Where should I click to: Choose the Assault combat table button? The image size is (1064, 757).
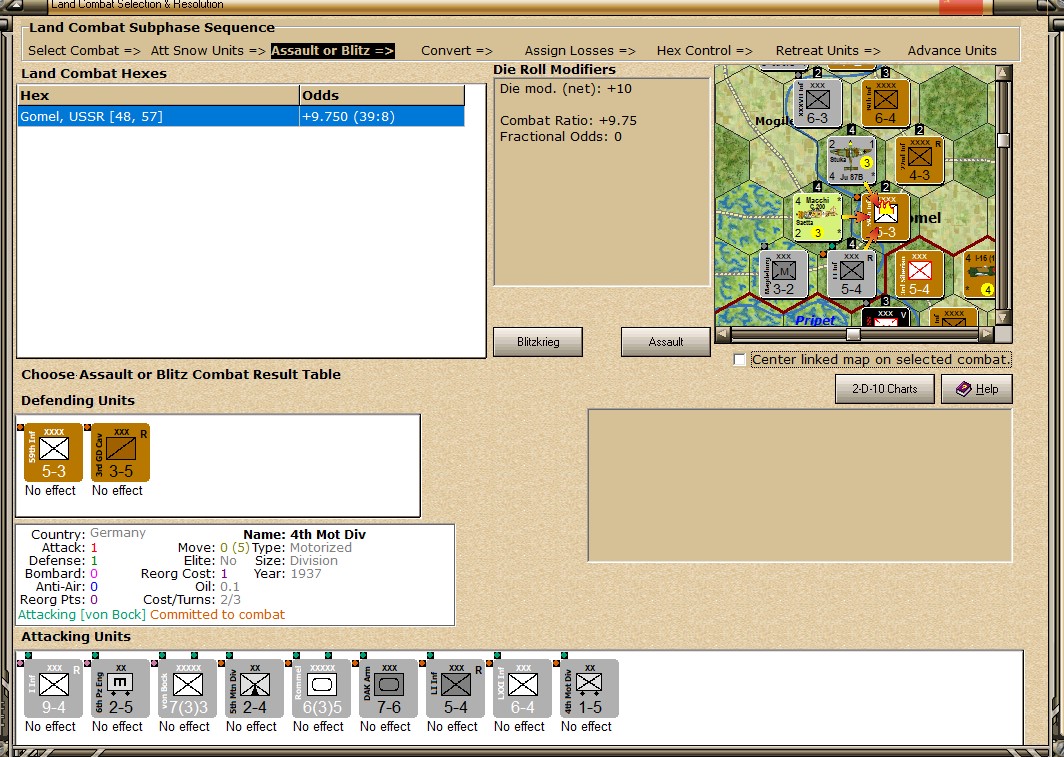tap(666, 342)
